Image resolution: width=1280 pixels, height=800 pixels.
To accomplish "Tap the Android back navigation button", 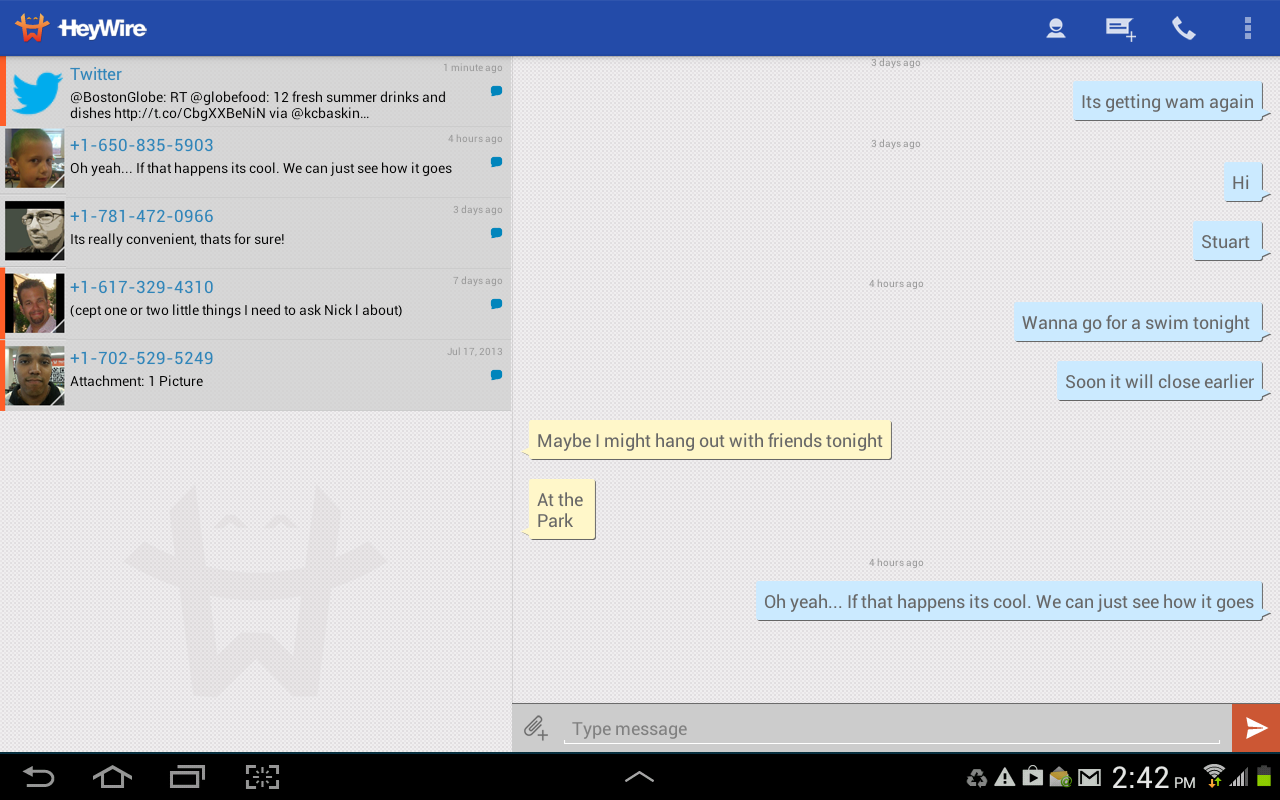I will [39, 777].
